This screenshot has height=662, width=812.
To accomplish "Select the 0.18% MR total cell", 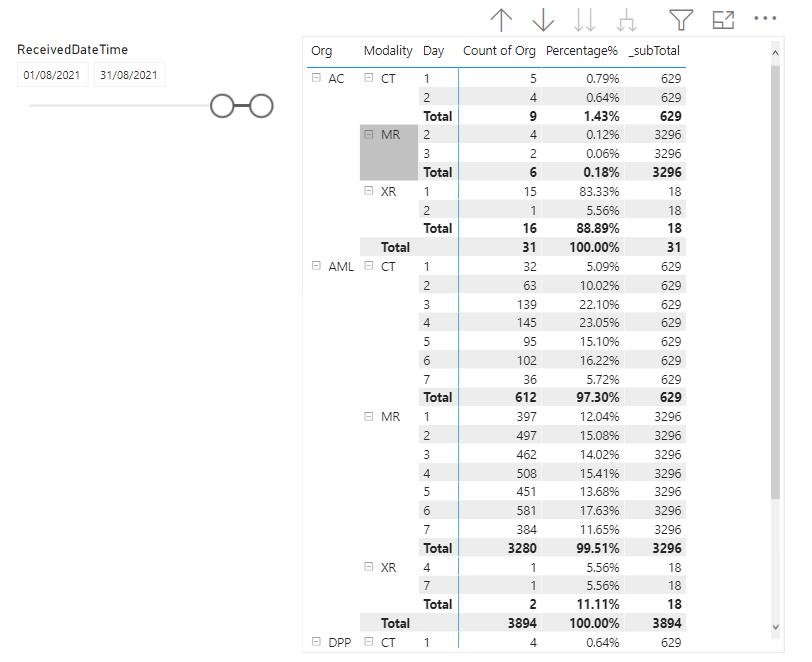I will 583,172.
